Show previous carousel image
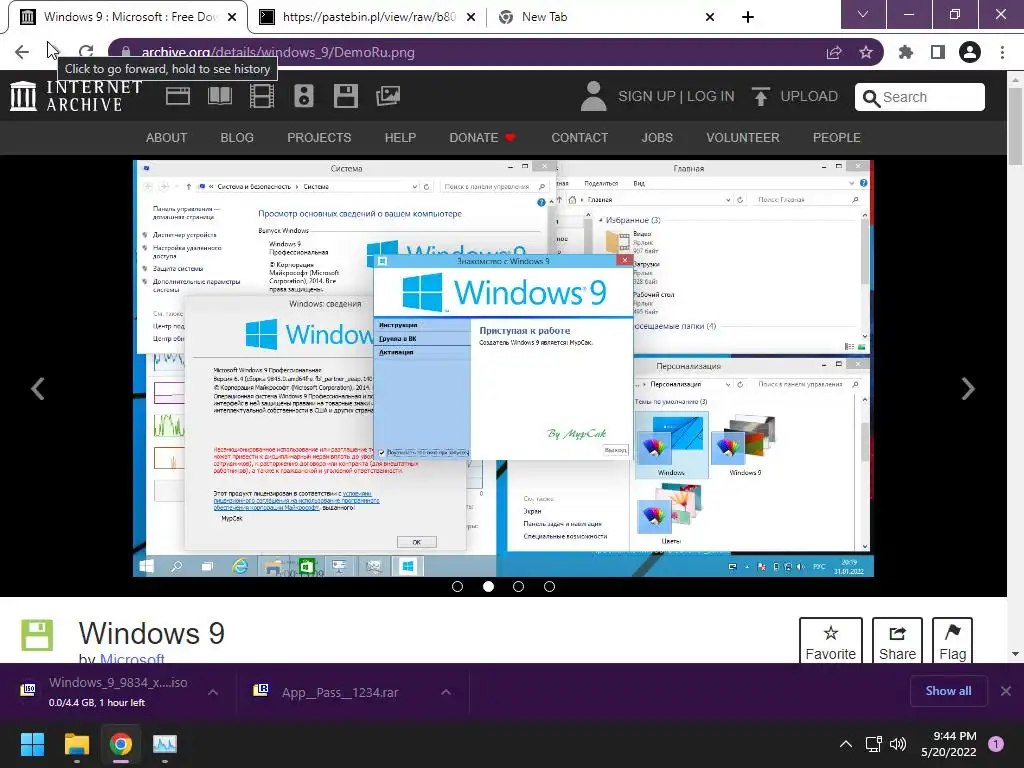Image resolution: width=1024 pixels, height=768 pixels. click(x=38, y=389)
